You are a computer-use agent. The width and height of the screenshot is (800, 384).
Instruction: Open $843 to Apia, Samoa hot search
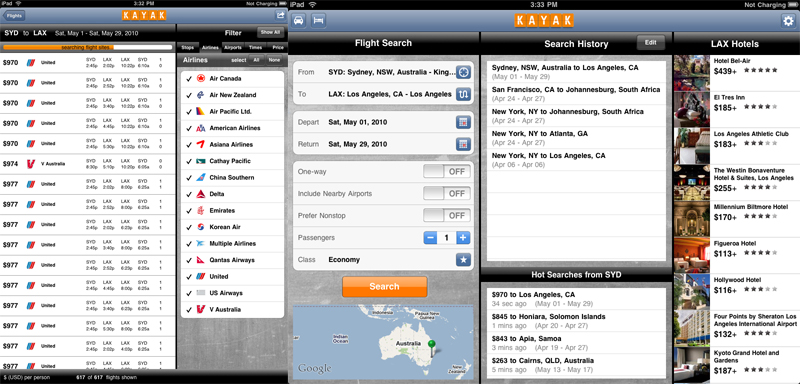click(577, 343)
